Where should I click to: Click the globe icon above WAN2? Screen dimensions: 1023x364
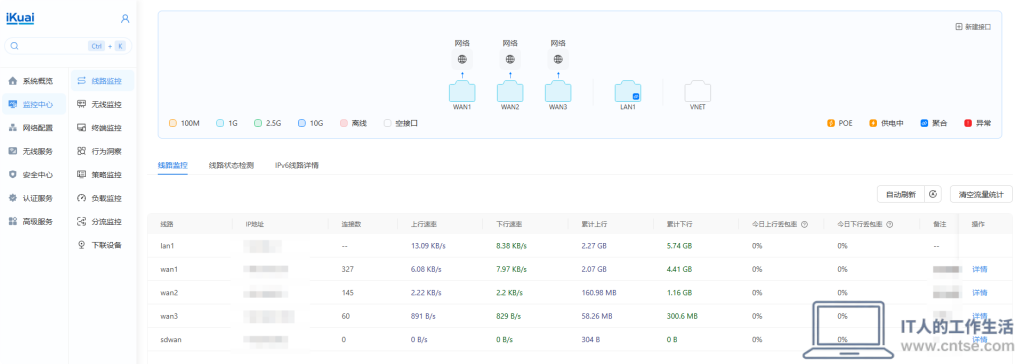pyautogui.click(x=510, y=59)
